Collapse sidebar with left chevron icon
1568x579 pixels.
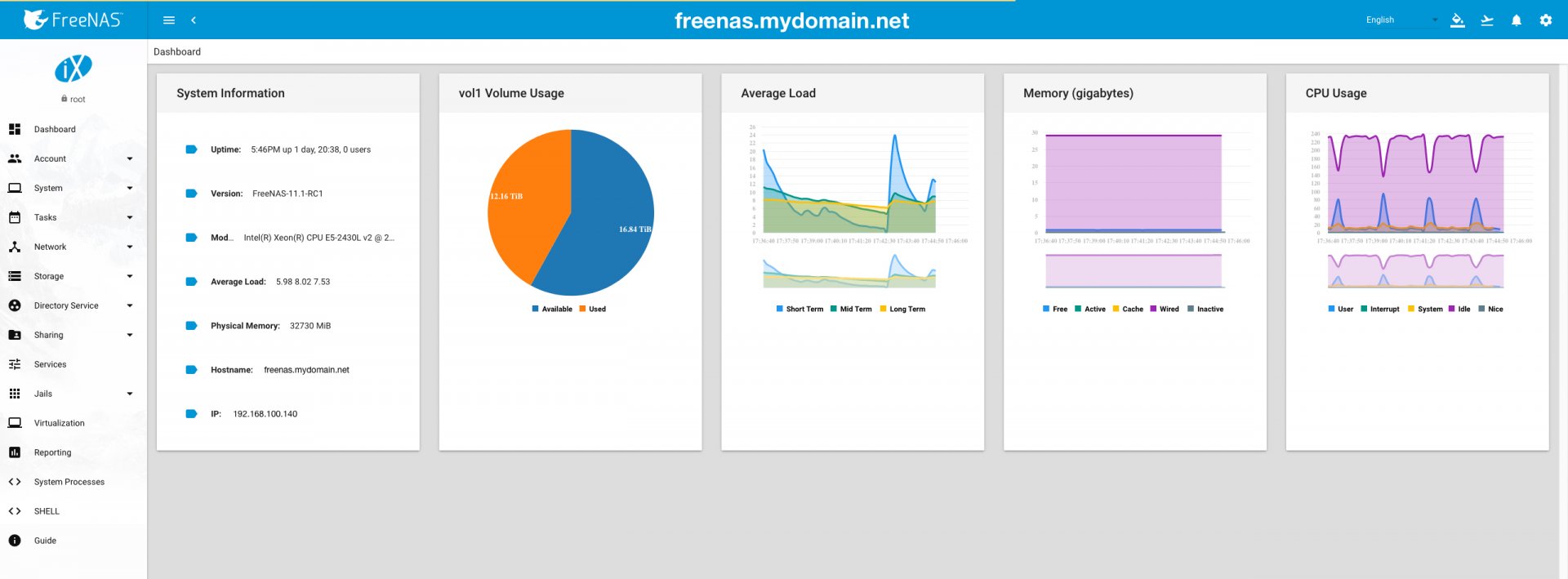(194, 20)
